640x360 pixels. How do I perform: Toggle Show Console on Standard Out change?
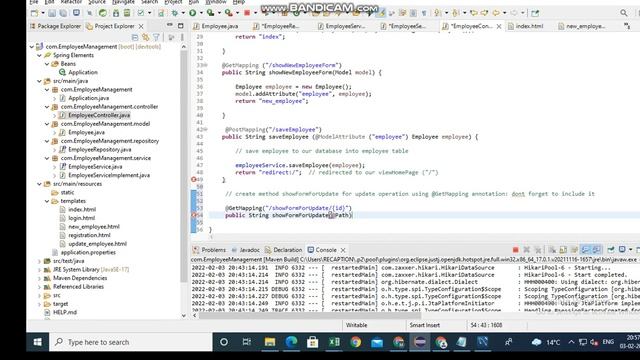pos(585,250)
